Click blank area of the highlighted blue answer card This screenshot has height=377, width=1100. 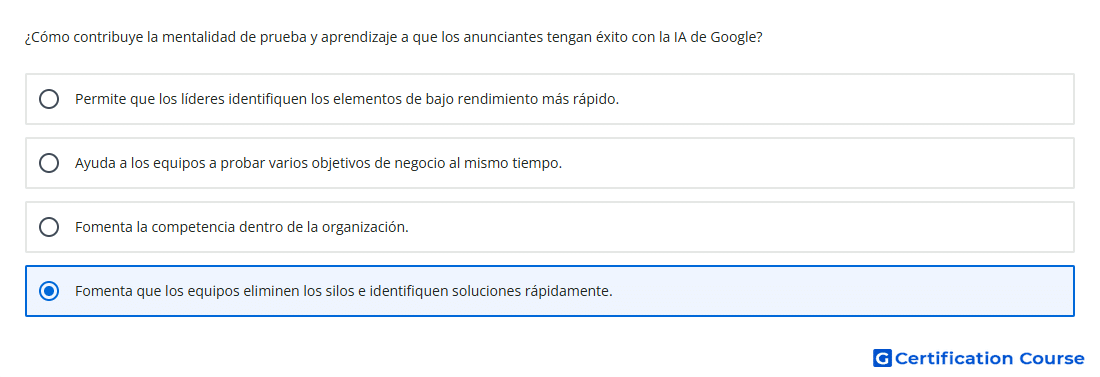coord(842,291)
